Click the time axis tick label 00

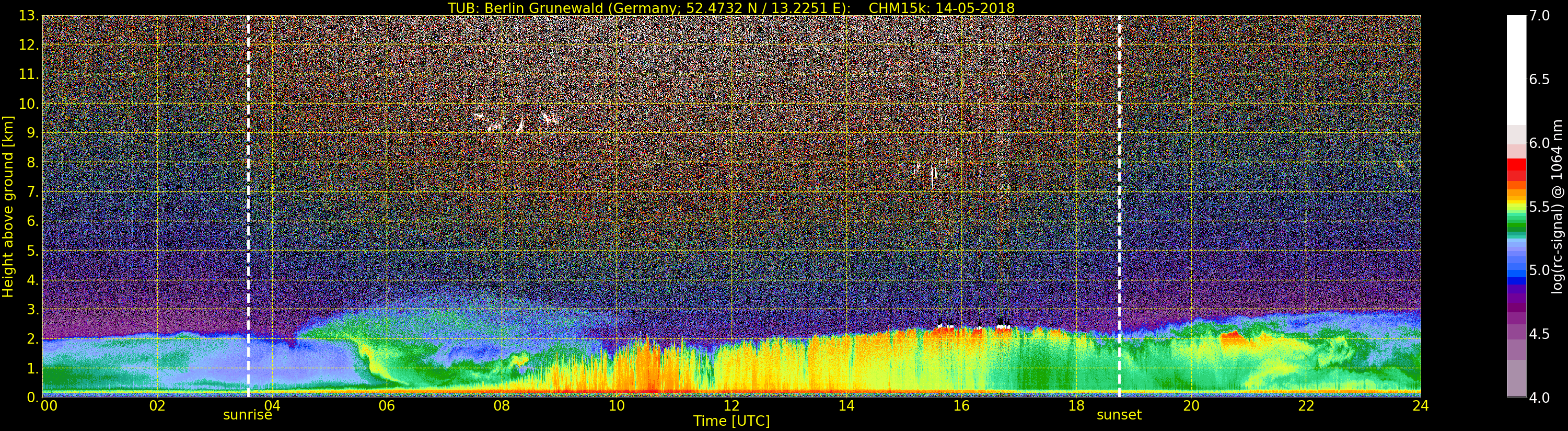pyautogui.click(x=49, y=405)
